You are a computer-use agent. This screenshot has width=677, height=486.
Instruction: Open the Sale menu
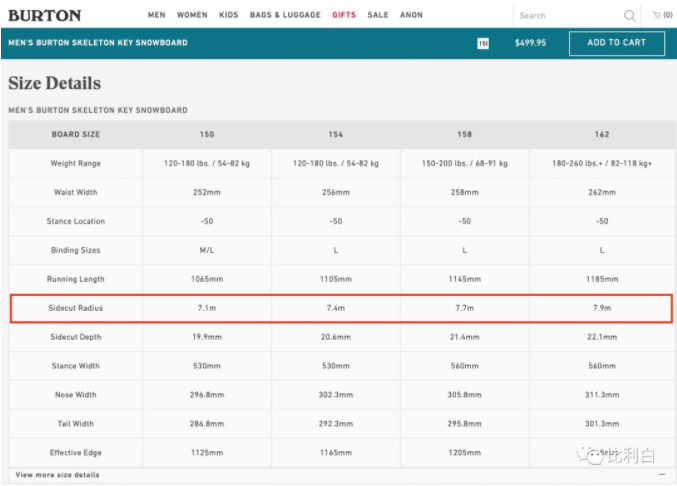[378, 15]
